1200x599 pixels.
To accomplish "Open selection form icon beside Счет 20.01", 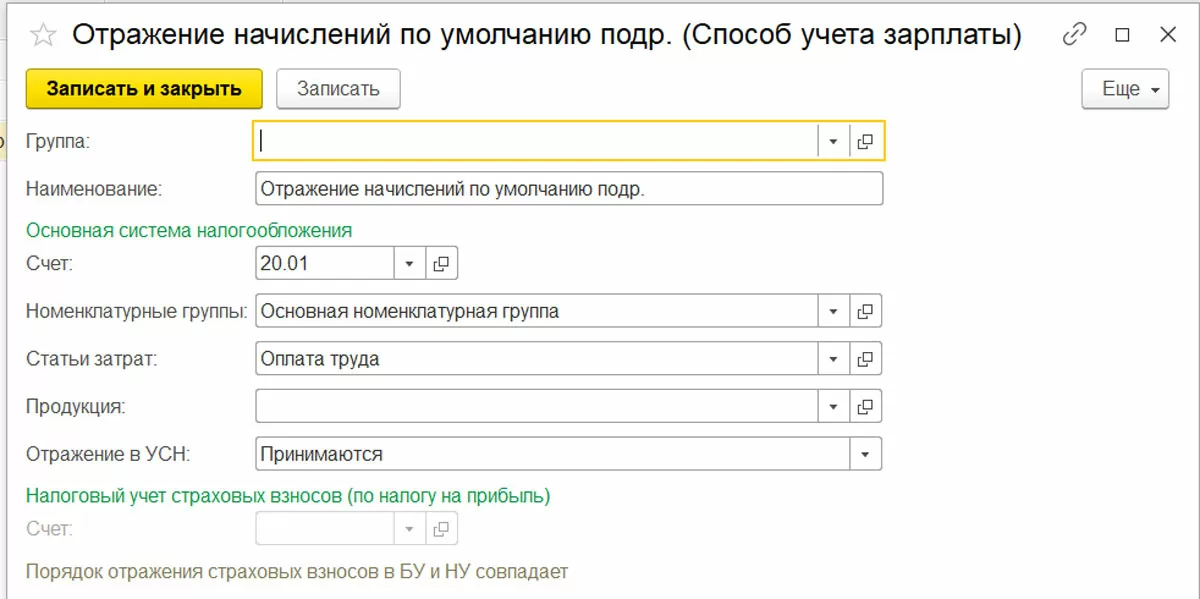I will (441, 264).
